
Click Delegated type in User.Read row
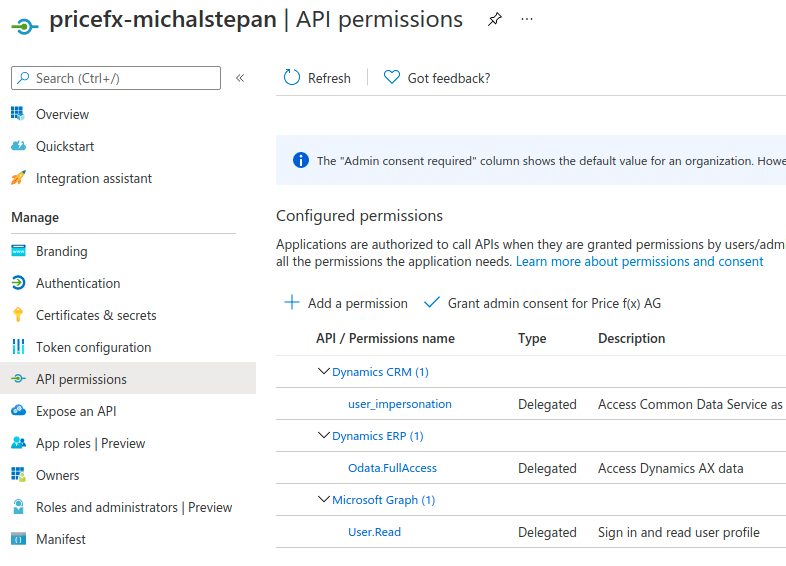(547, 532)
